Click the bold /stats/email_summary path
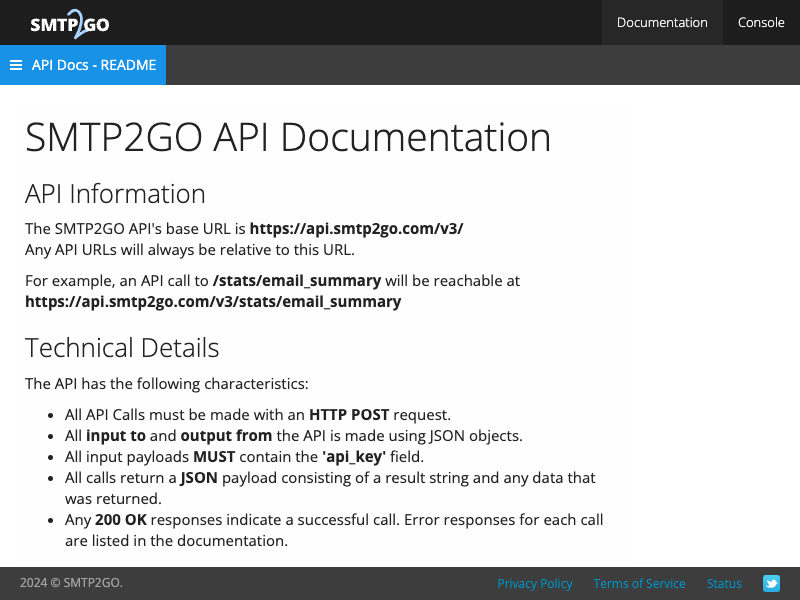This screenshot has height=600, width=800. click(297, 281)
